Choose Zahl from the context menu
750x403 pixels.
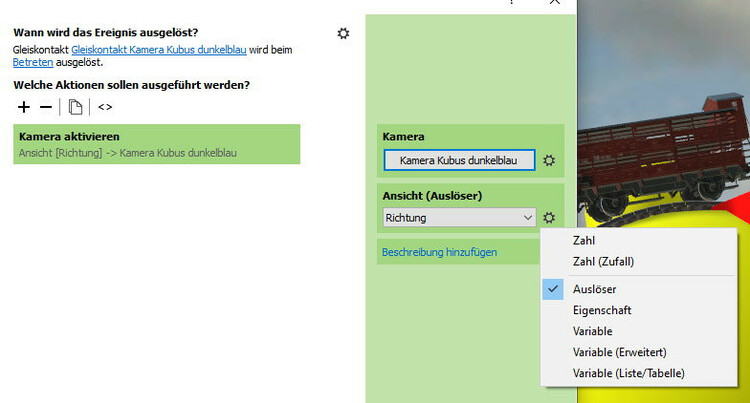pos(584,241)
